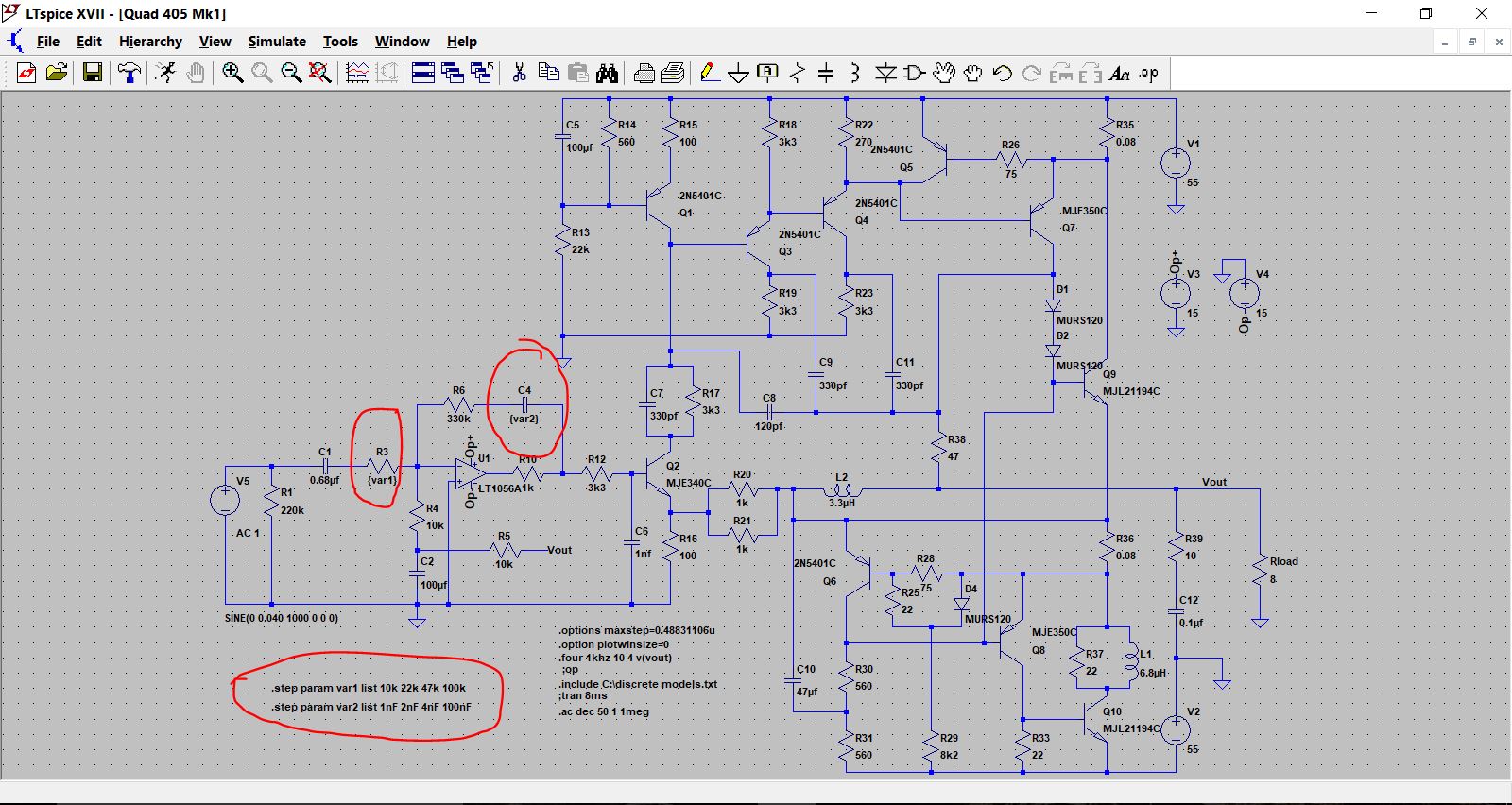This screenshot has height=805, width=1512.
Task: Open the File menu
Action: click(x=48, y=42)
